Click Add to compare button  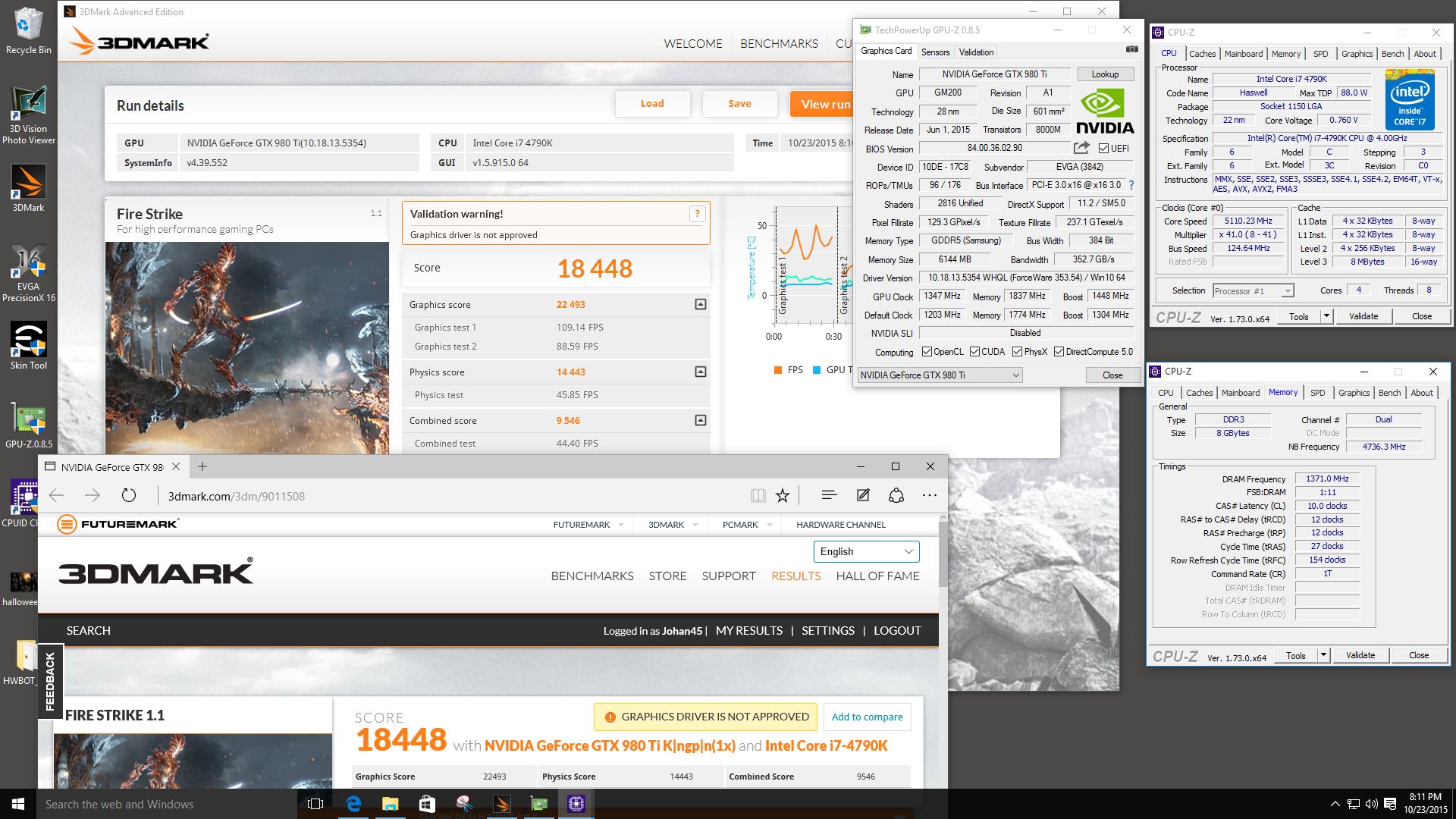pos(867,717)
